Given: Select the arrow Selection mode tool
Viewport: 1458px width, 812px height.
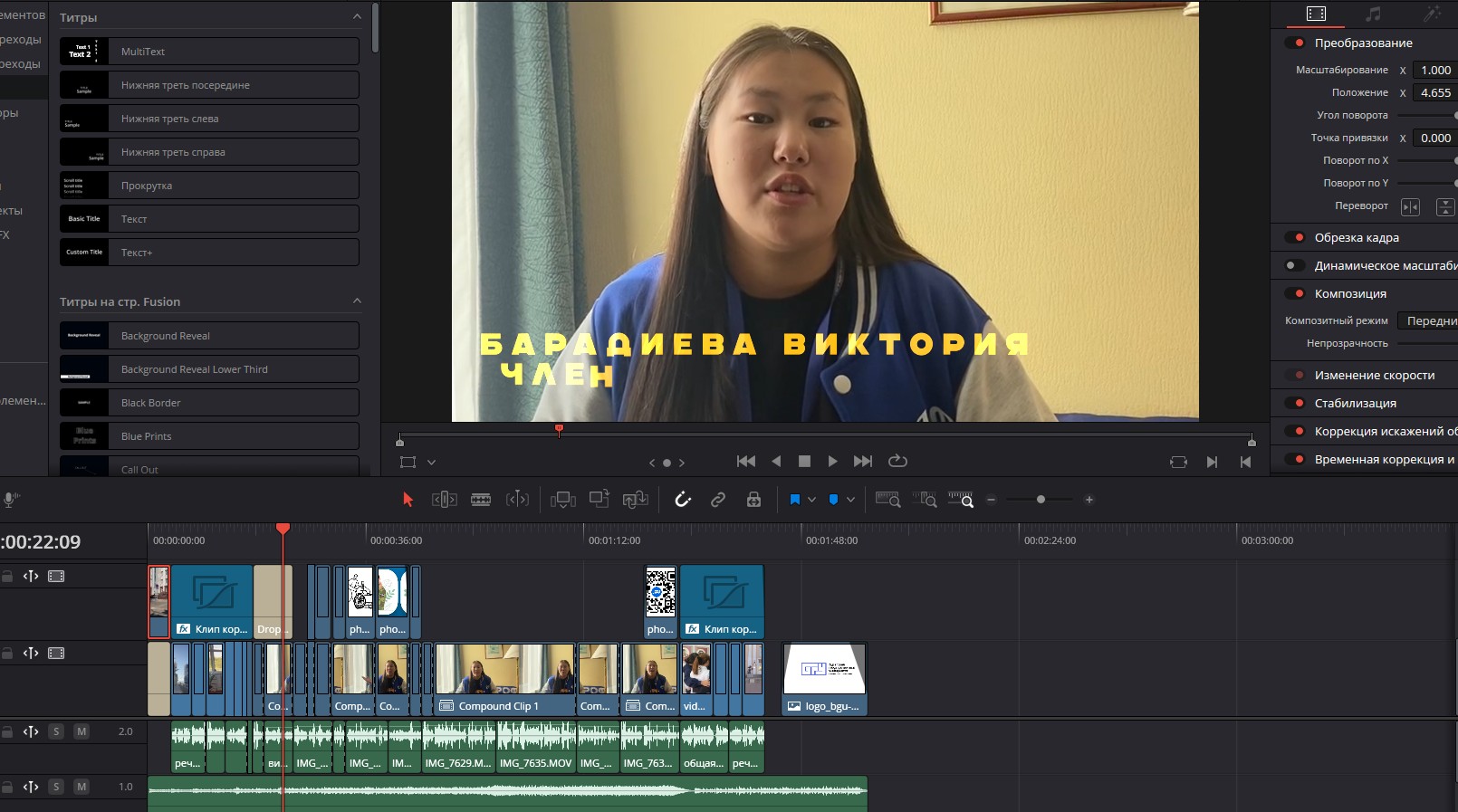Looking at the screenshot, I should point(408,500).
